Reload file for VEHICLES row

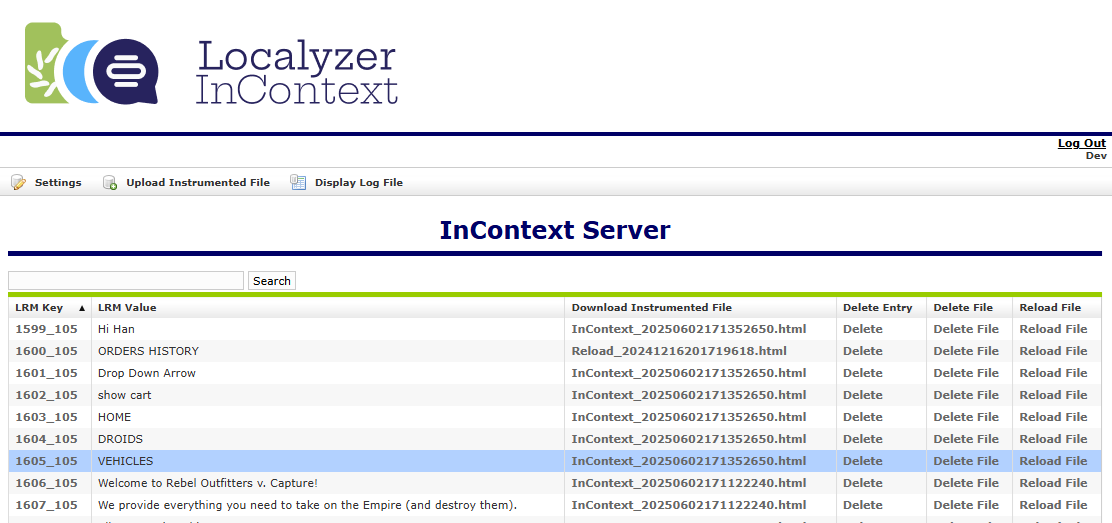click(x=1053, y=461)
